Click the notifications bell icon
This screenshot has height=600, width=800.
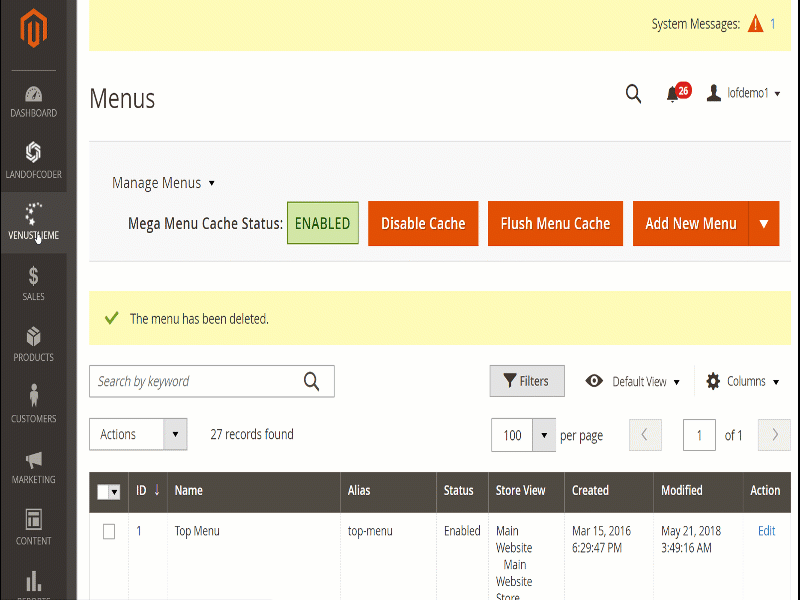click(673, 94)
